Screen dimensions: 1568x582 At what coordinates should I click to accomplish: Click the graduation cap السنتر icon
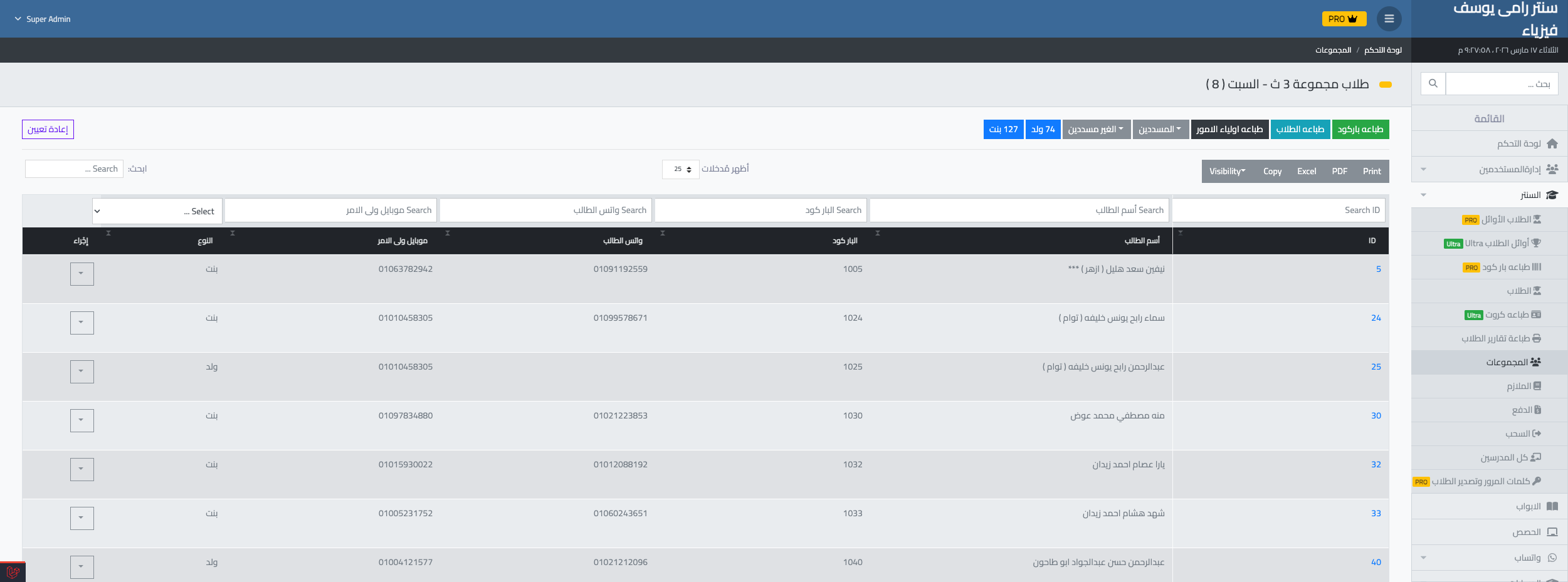1552,195
